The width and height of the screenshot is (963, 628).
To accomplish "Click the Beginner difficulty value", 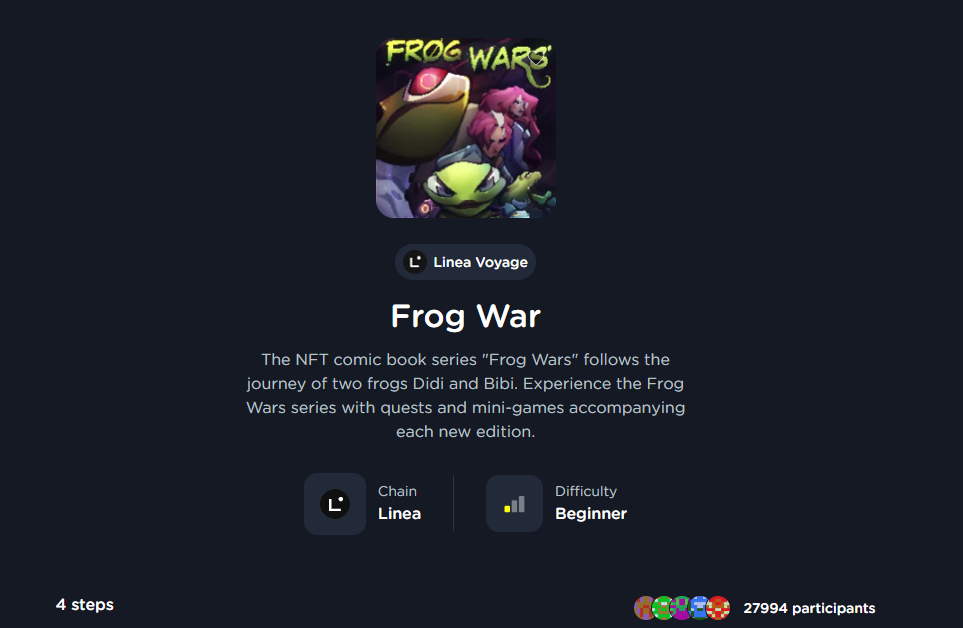I will tap(591, 514).
